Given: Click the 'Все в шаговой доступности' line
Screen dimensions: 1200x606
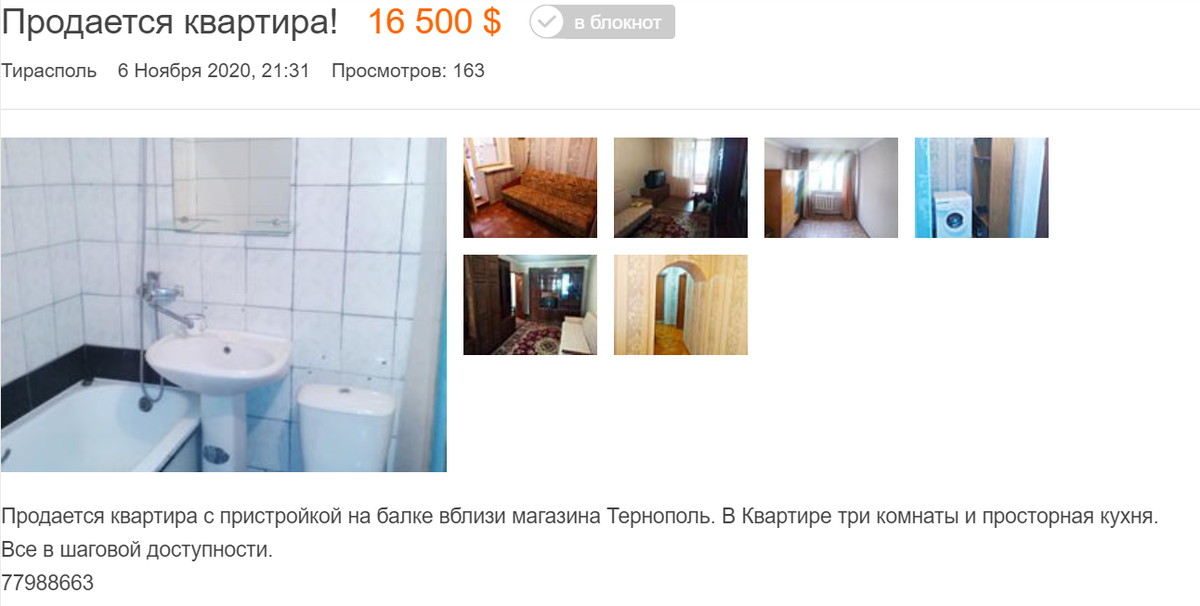Looking at the screenshot, I should [137, 550].
